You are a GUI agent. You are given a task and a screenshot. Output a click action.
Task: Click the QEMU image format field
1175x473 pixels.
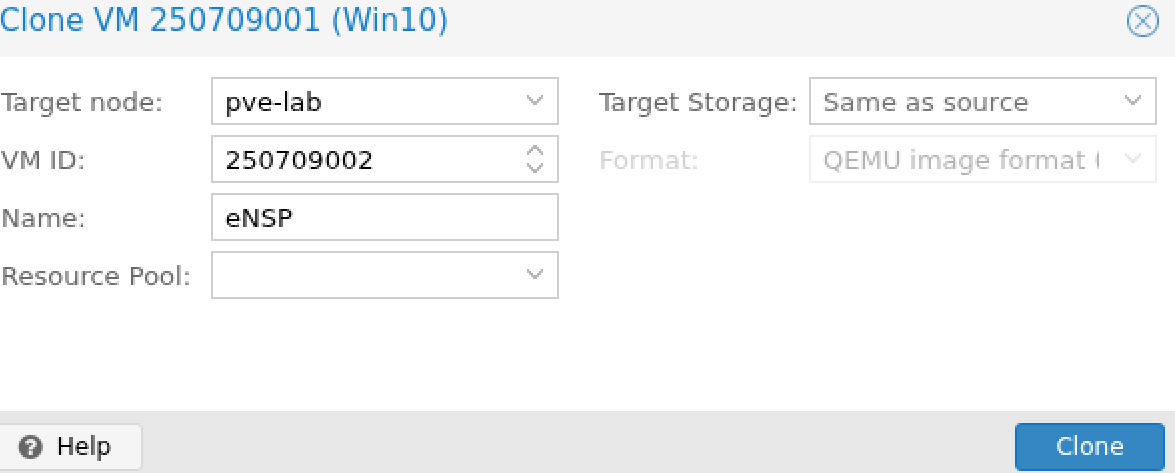tap(960, 159)
